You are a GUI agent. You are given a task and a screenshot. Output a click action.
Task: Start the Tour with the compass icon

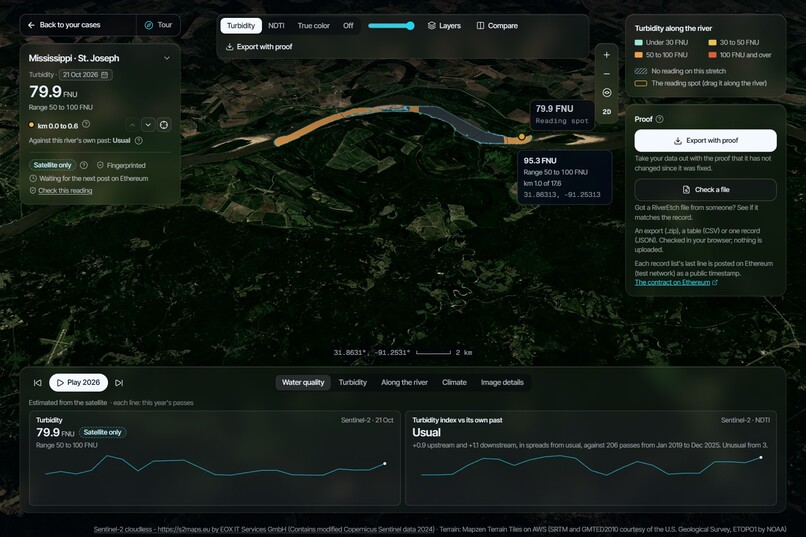pyautogui.click(x=158, y=25)
